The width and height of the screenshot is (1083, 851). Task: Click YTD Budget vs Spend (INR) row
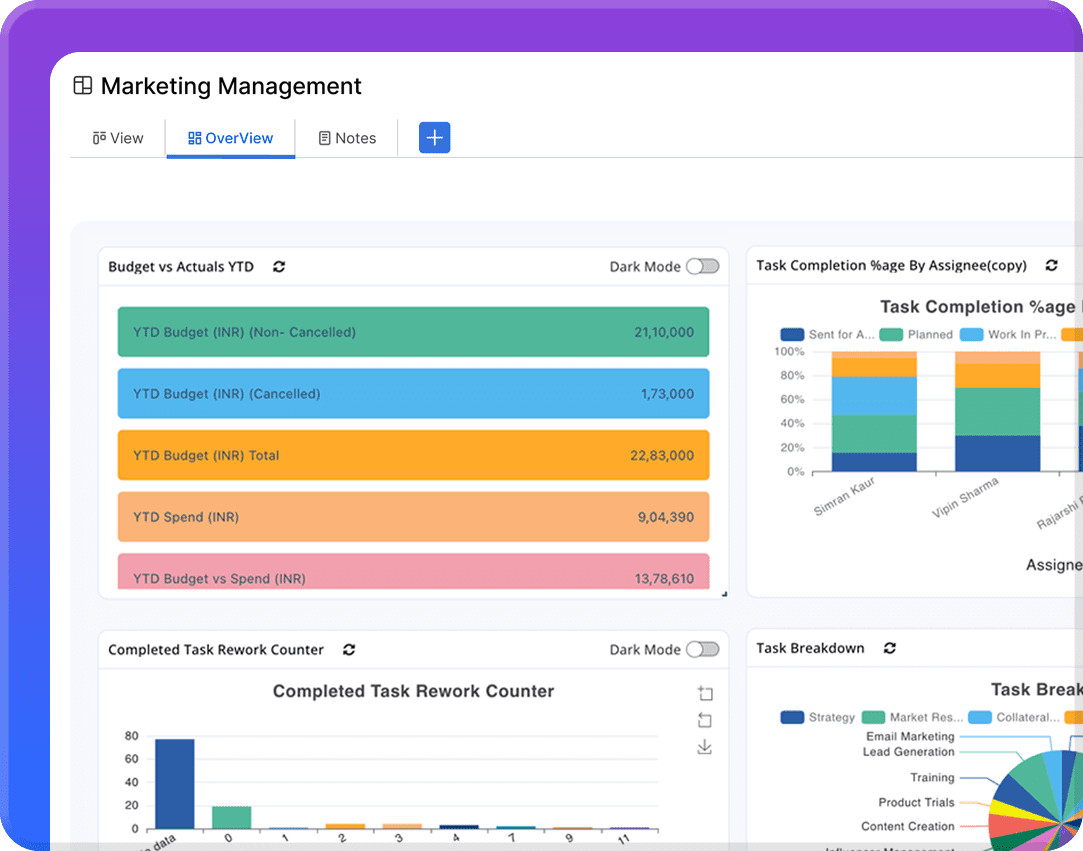(x=413, y=572)
